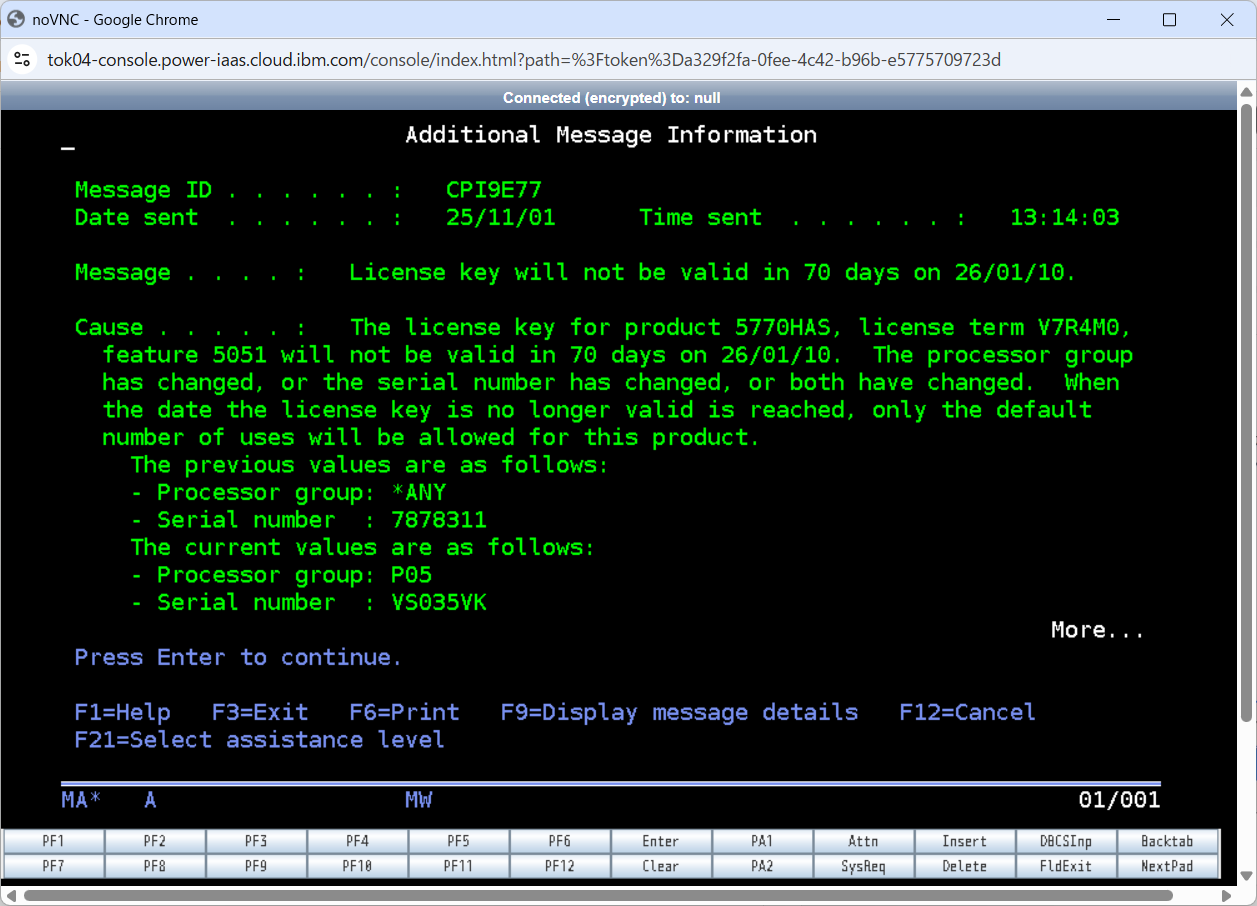Click the Clear key button
Image resolution: width=1257 pixels, height=906 pixels.
click(x=661, y=866)
